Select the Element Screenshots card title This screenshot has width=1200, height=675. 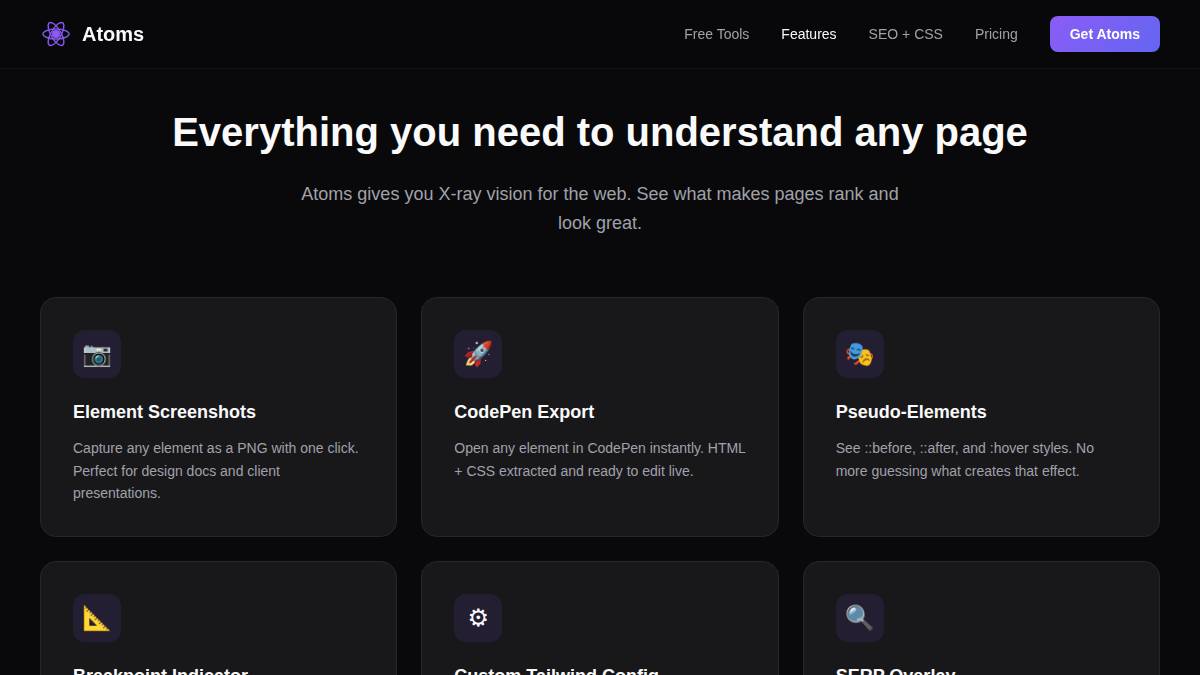pos(164,412)
